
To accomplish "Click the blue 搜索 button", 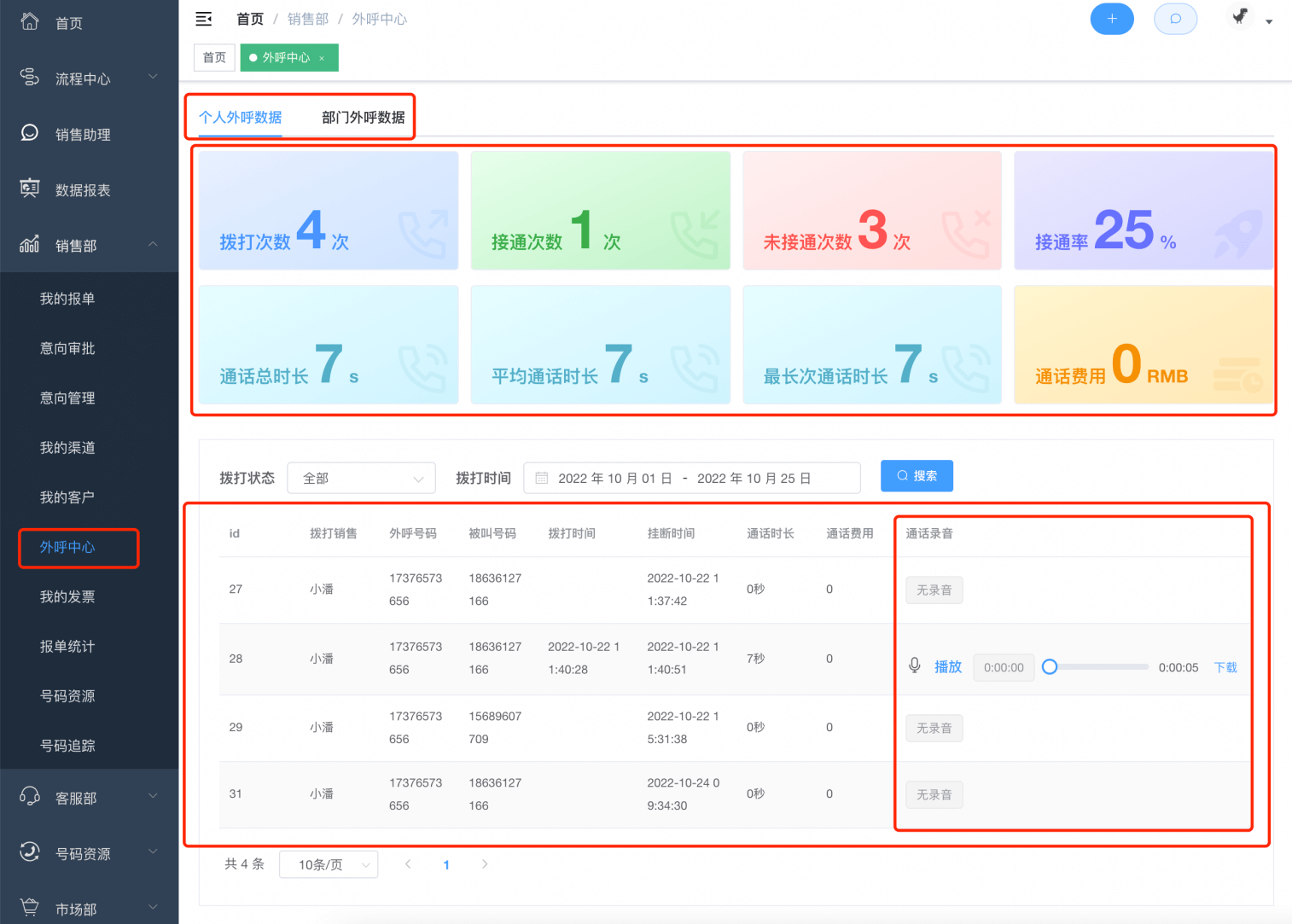I will tap(917, 476).
